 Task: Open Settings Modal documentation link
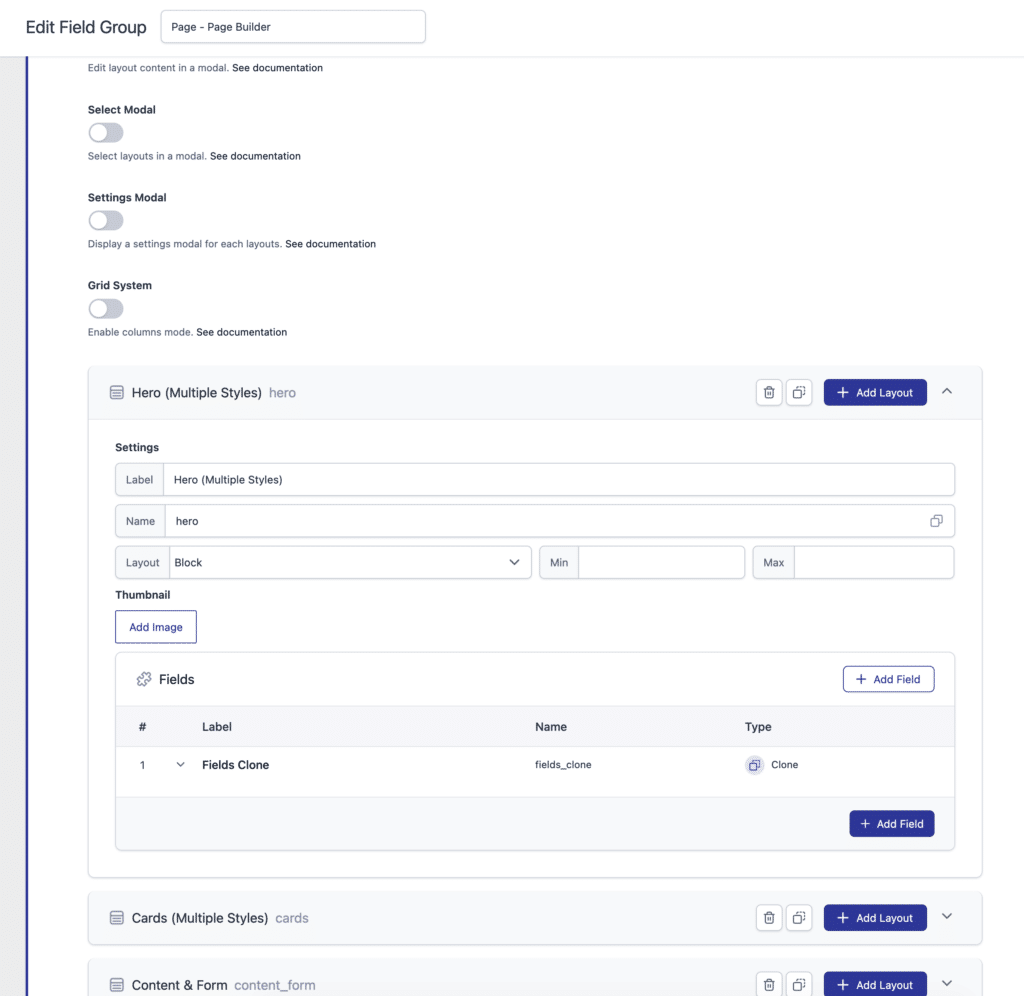point(330,244)
